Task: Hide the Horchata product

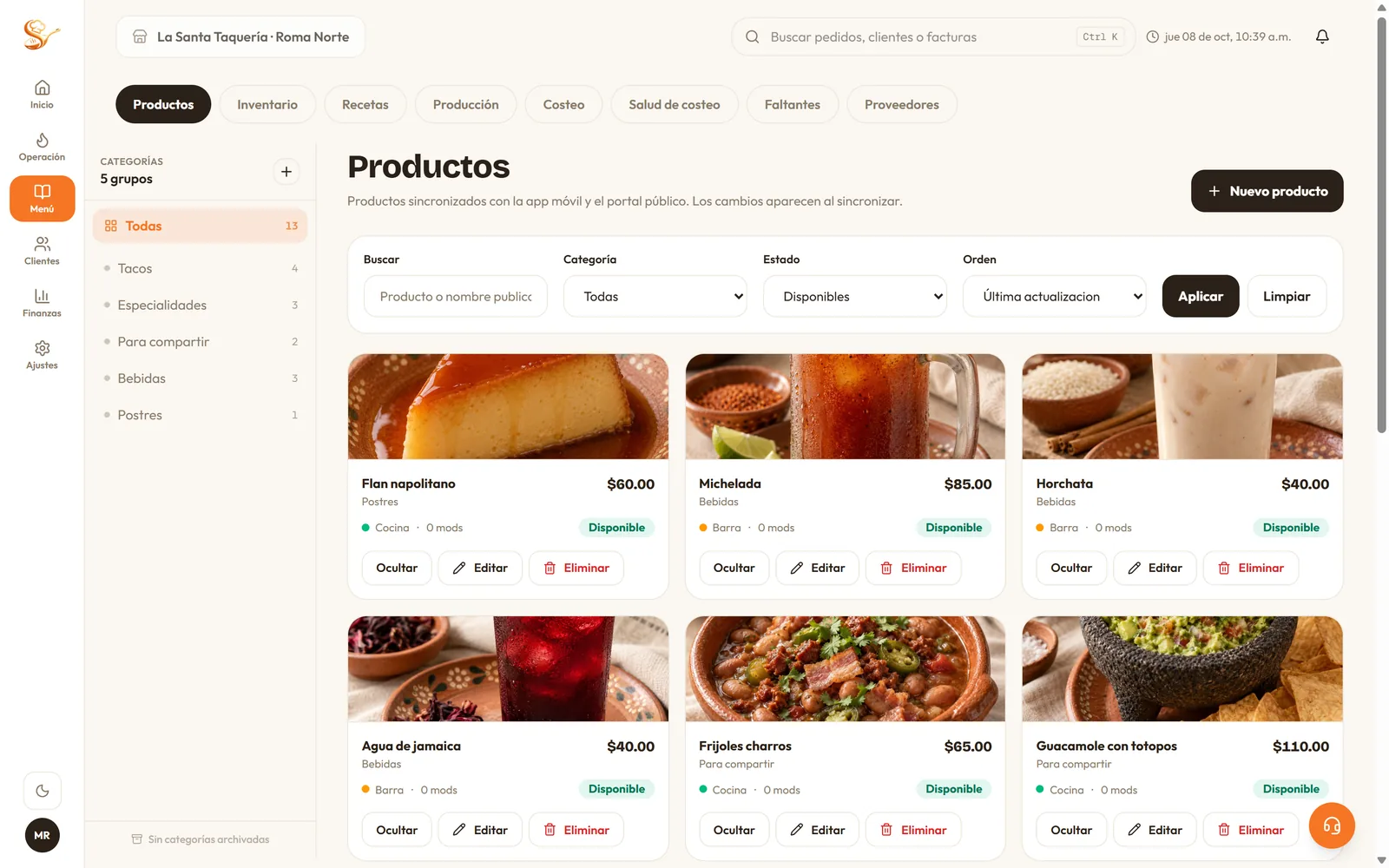Action: (x=1071, y=568)
